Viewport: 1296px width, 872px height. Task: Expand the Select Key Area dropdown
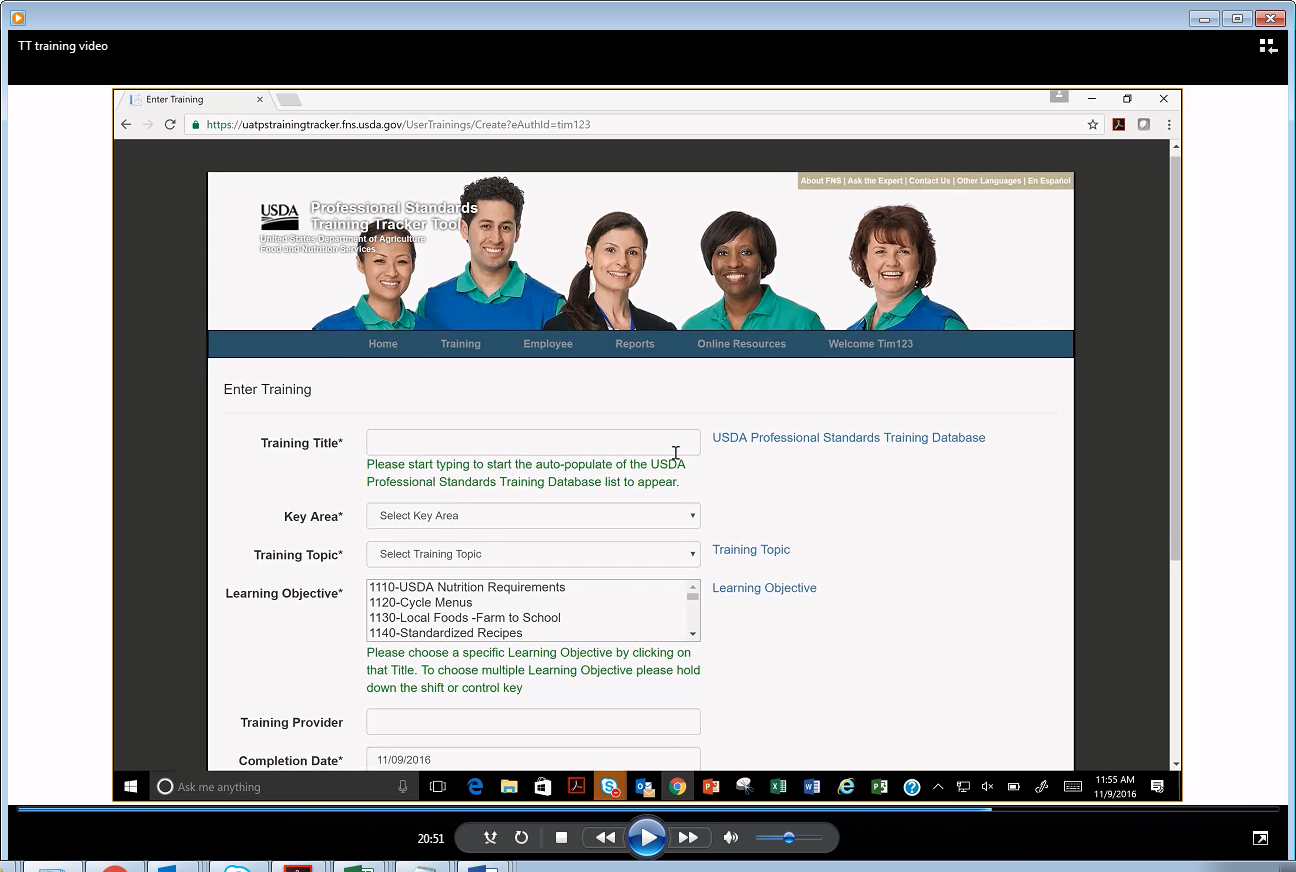tap(533, 516)
